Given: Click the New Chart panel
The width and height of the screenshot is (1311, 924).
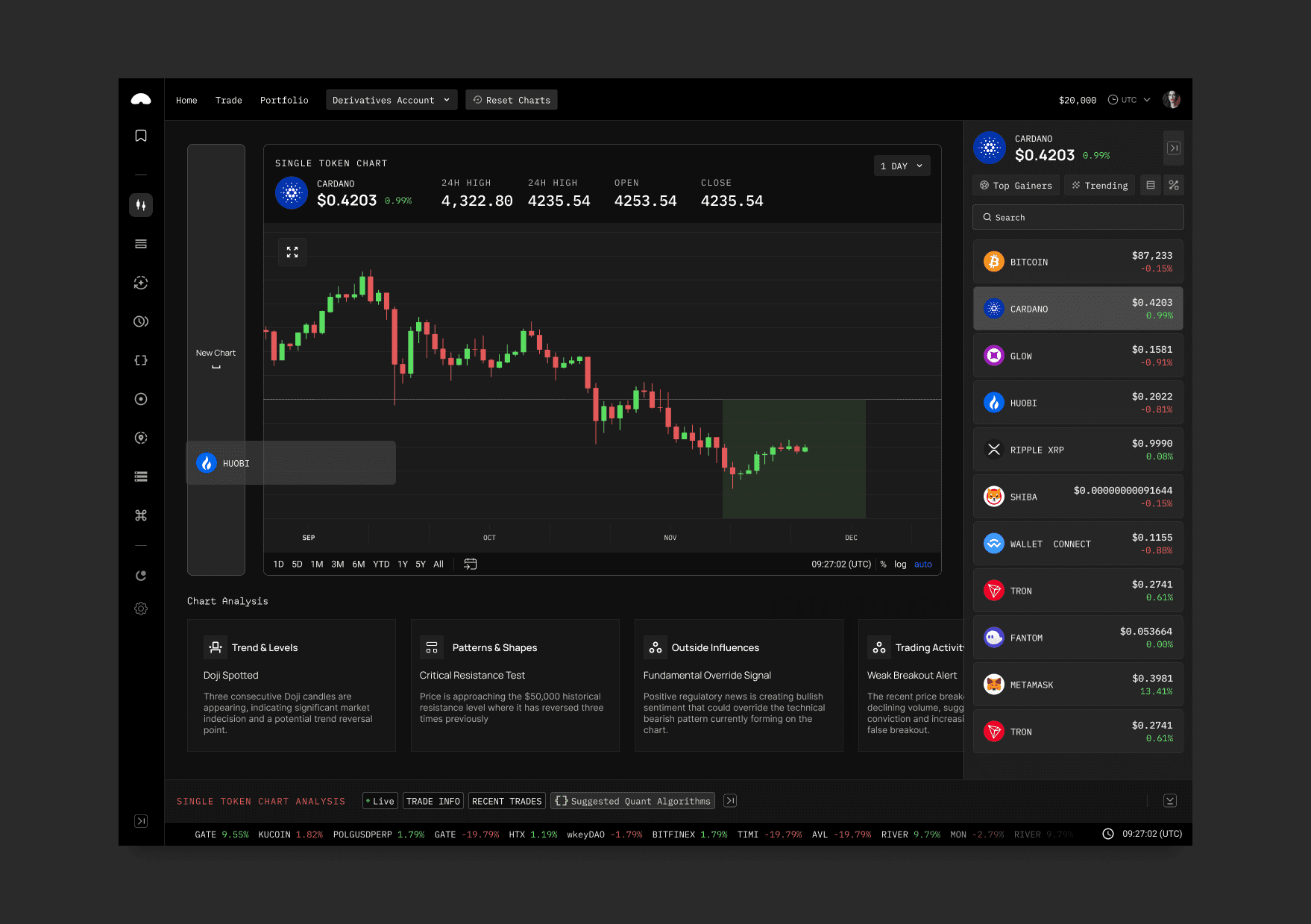Looking at the screenshot, I should point(216,359).
